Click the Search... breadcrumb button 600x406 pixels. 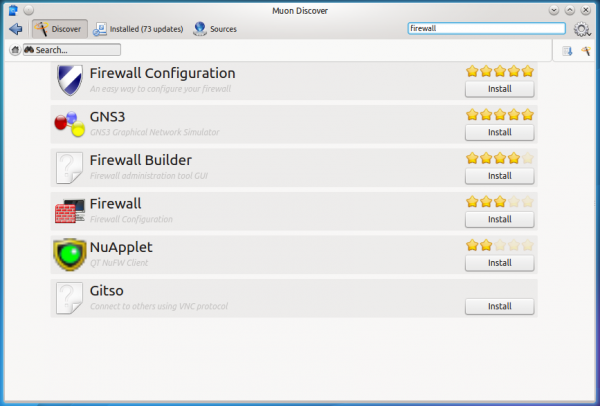[x=72, y=50]
